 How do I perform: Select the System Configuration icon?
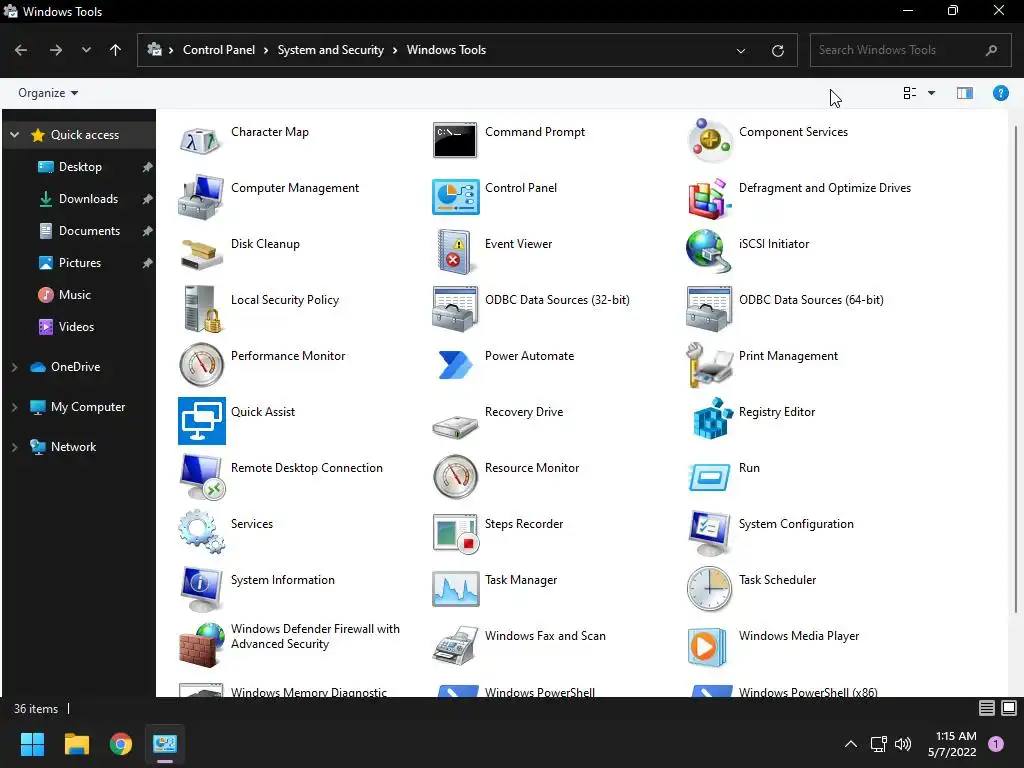pos(709,532)
